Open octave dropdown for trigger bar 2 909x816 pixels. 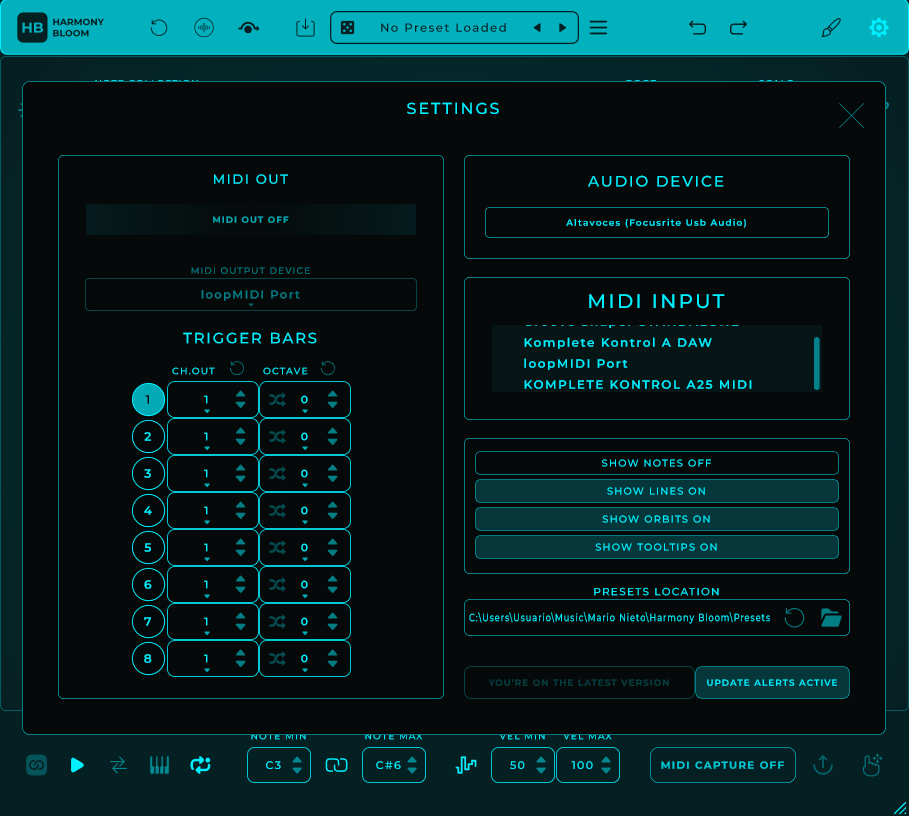tap(304, 437)
